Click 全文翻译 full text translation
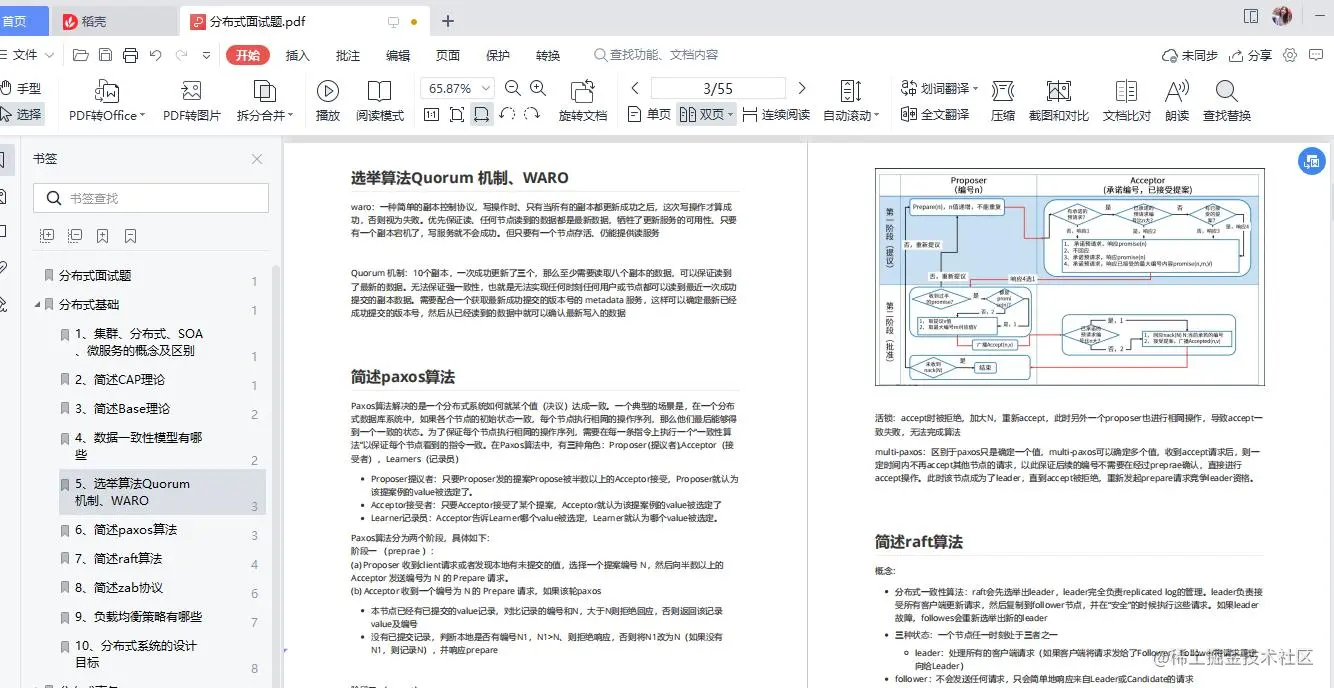This screenshot has width=1334, height=688. tap(935, 114)
